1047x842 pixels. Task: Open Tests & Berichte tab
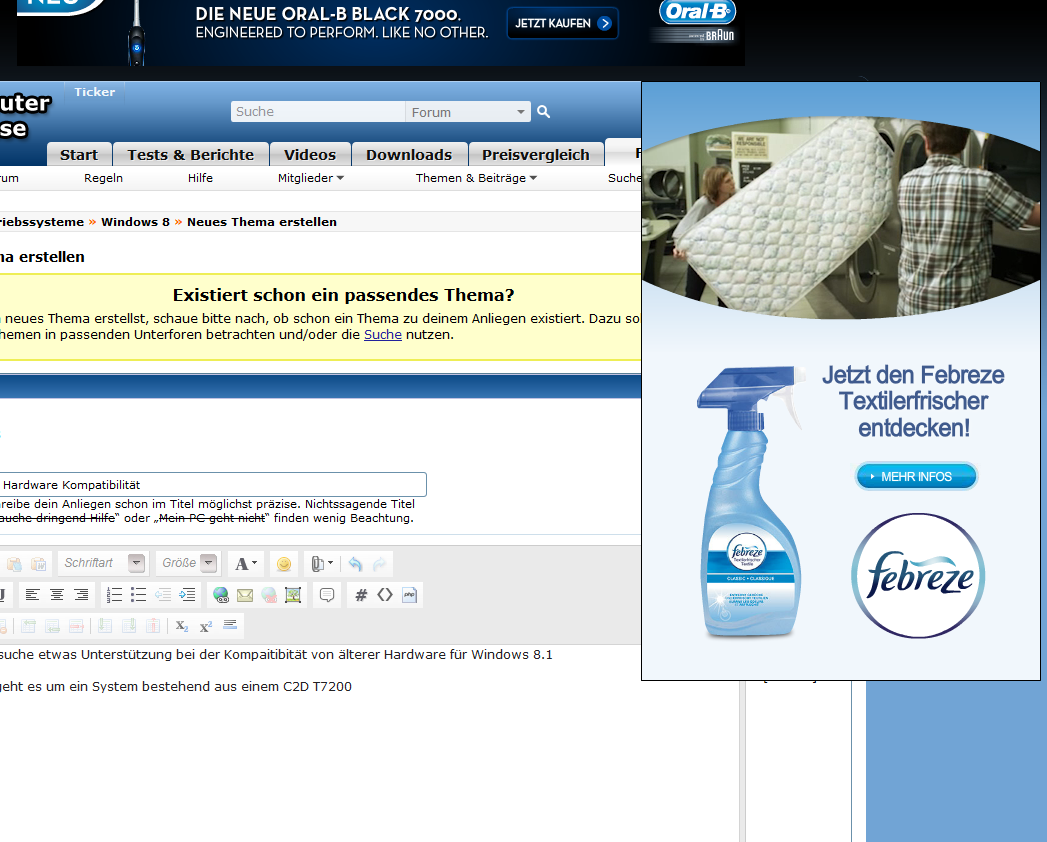click(190, 155)
